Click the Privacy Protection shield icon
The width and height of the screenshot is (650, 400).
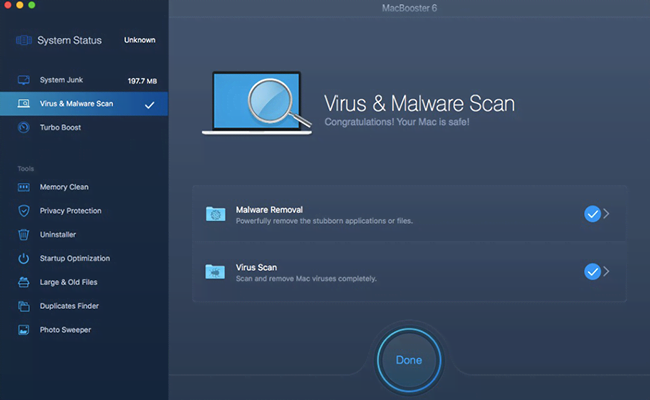click(24, 211)
